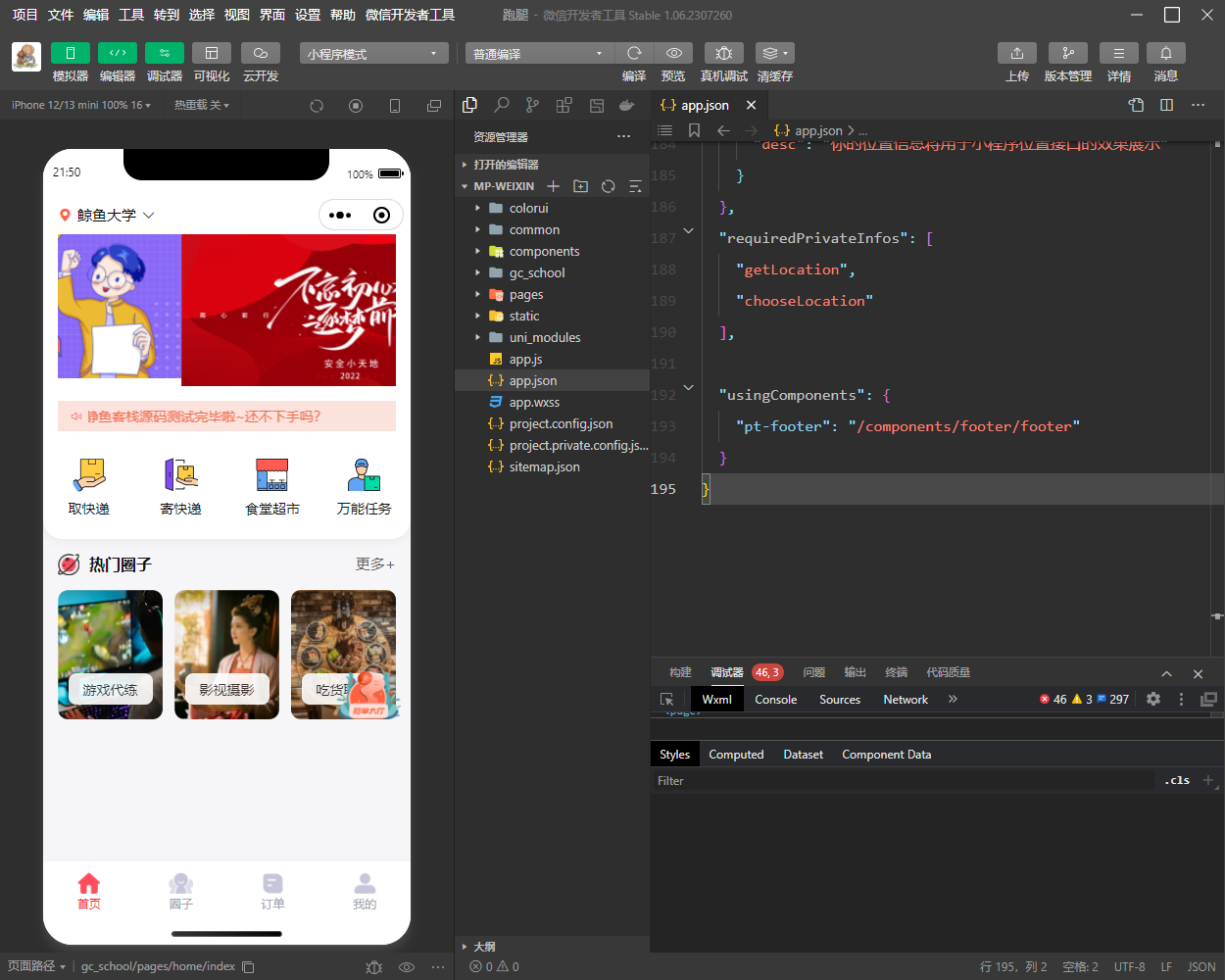Screen dimensions: 1225x980
Task: Click the element inspector picker icon
Action: click(667, 700)
